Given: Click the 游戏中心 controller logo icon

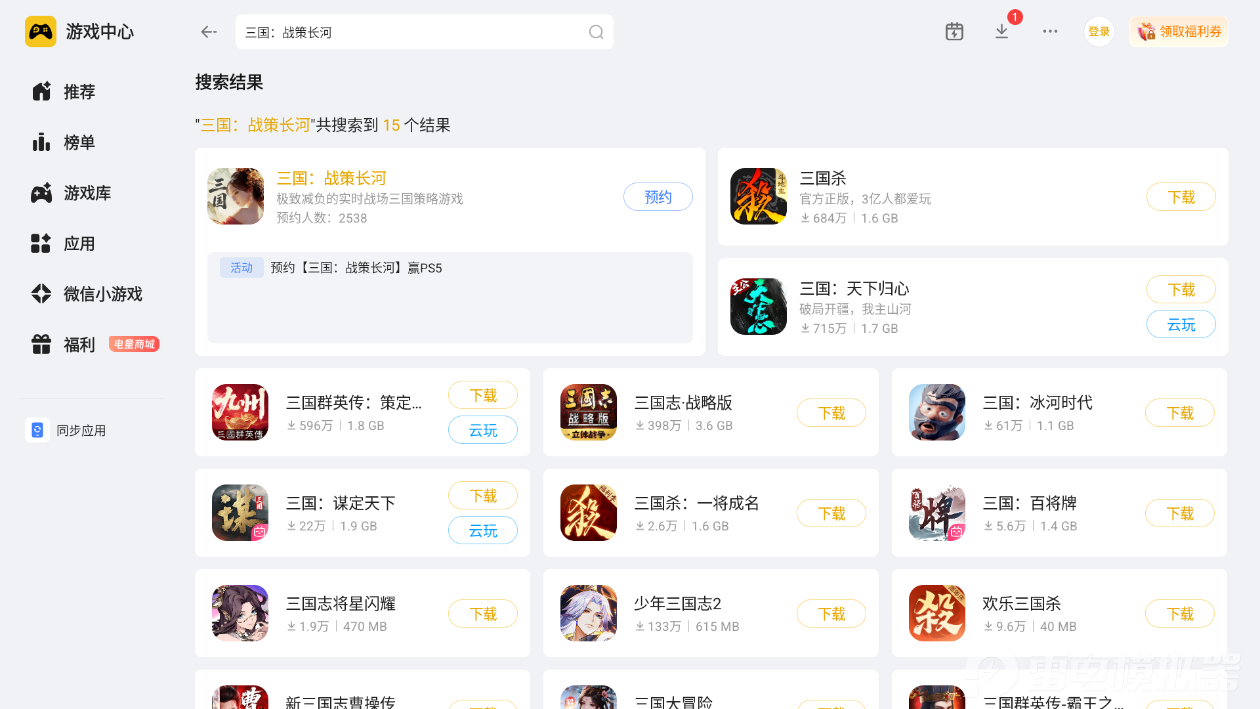Looking at the screenshot, I should pyautogui.click(x=41, y=32).
